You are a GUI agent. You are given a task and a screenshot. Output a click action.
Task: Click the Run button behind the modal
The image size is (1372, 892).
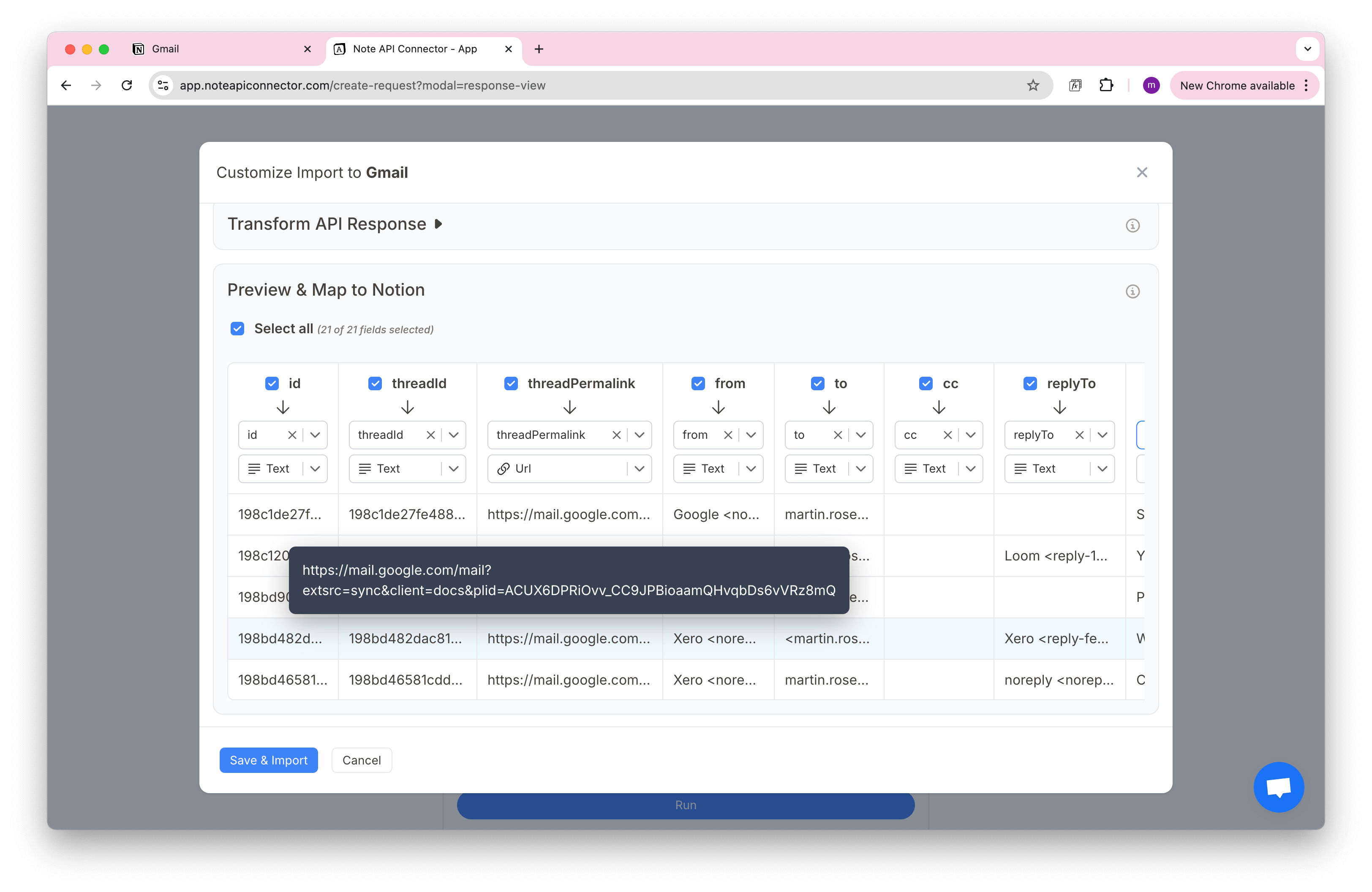tap(686, 805)
